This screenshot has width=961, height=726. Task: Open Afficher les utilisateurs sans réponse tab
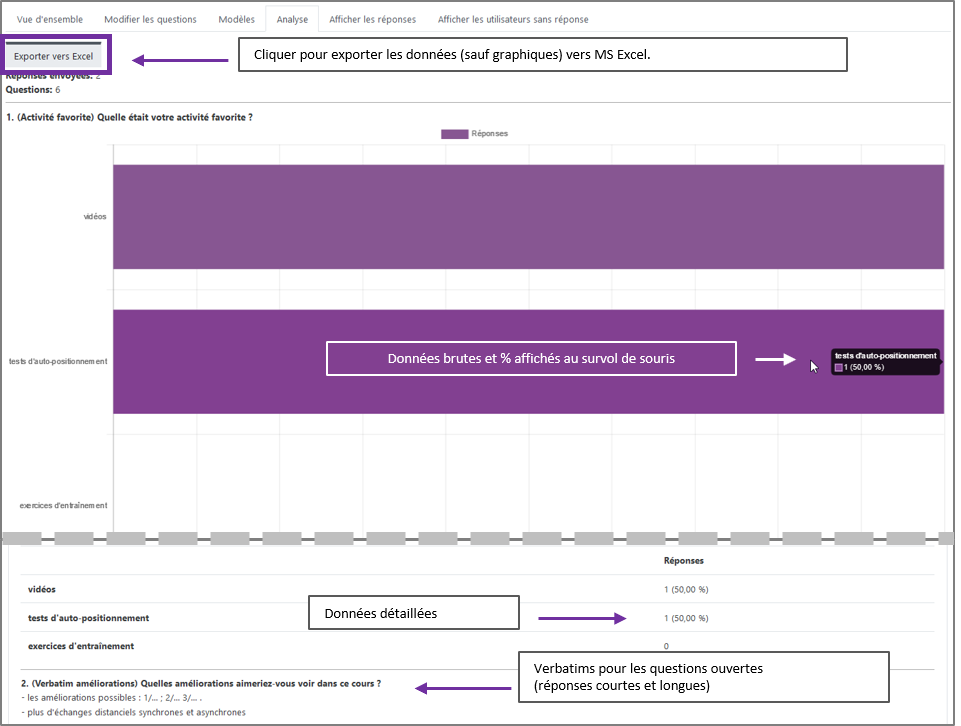pyautogui.click(x=513, y=19)
